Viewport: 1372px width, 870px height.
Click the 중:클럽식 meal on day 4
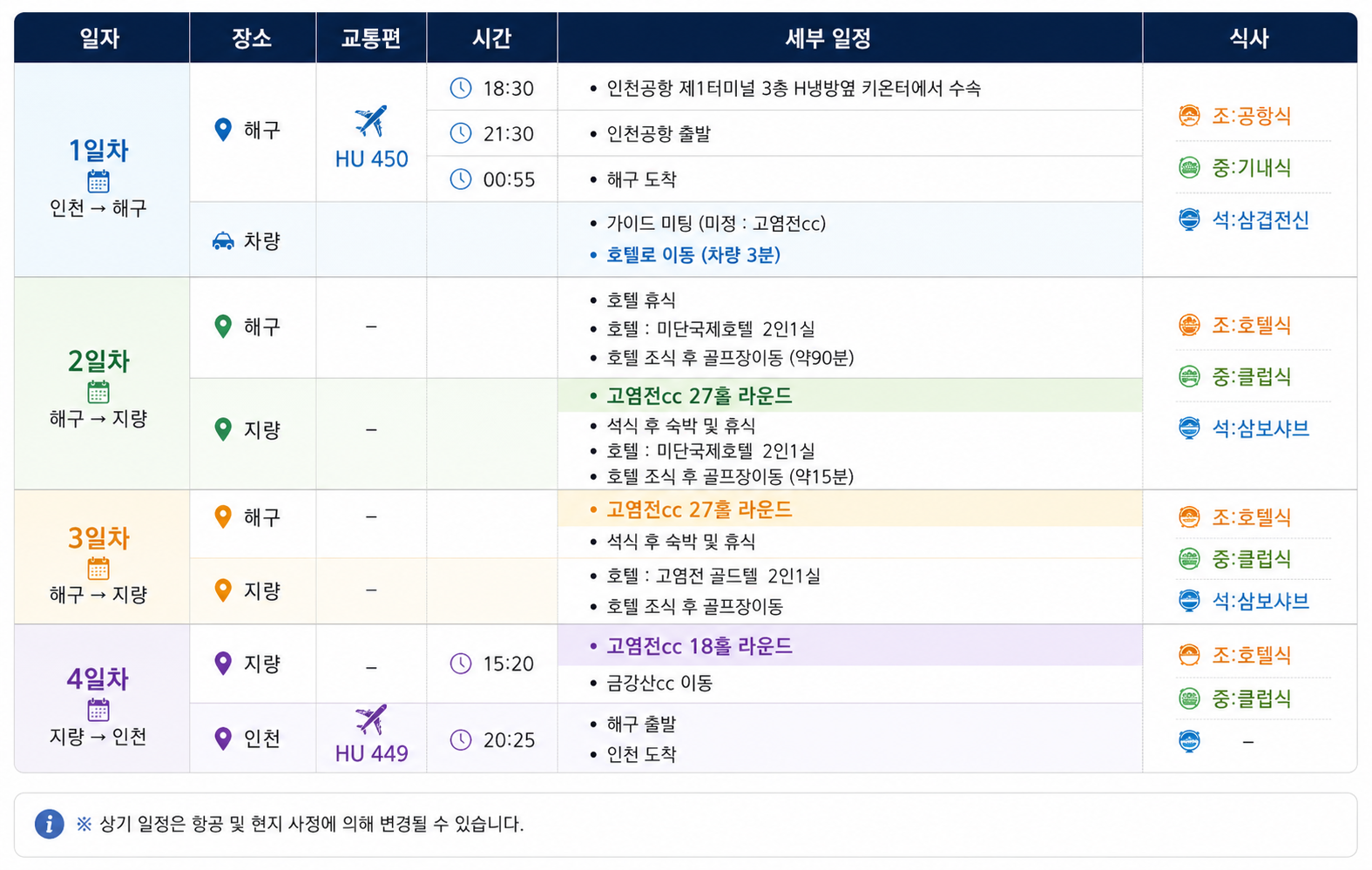click(1252, 698)
